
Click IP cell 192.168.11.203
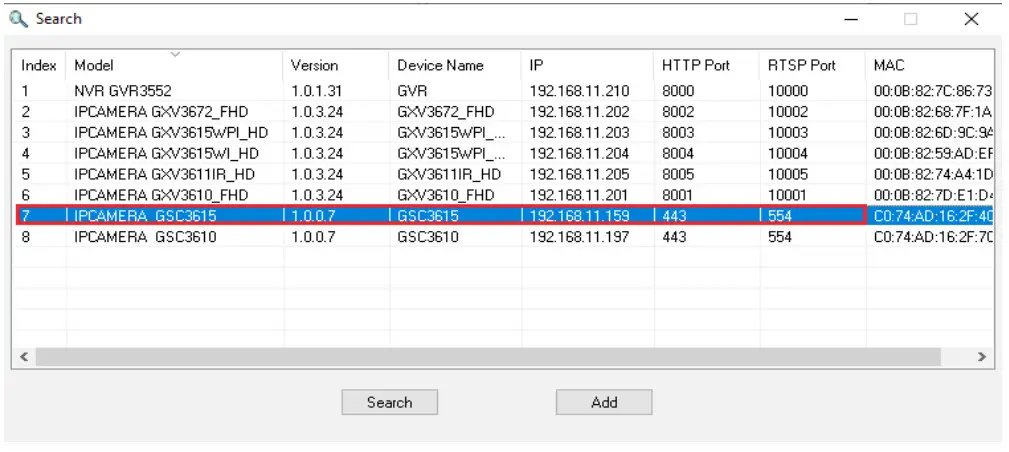click(579, 132)
